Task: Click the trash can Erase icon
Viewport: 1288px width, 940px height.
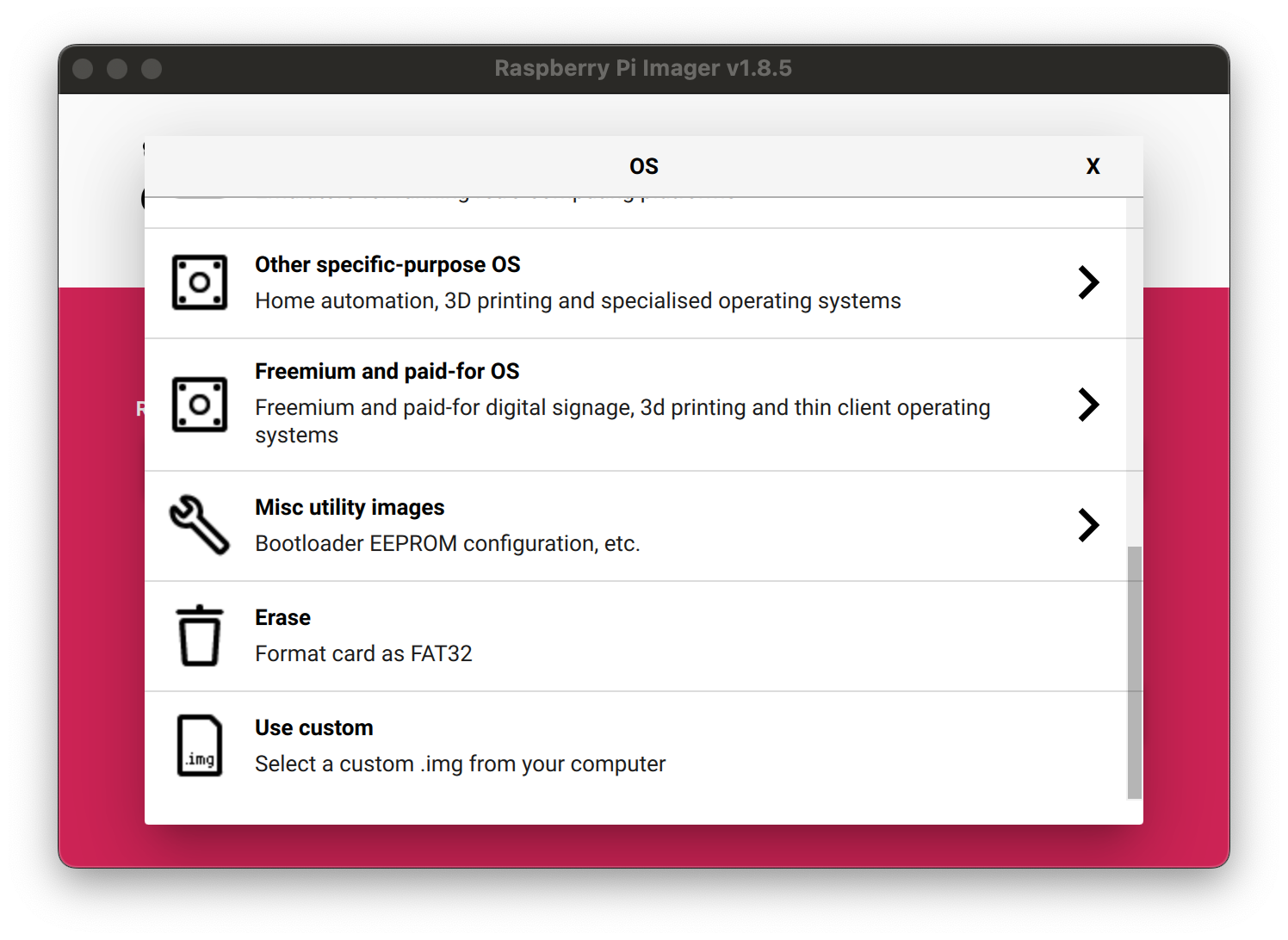Action: click(200, 635)
